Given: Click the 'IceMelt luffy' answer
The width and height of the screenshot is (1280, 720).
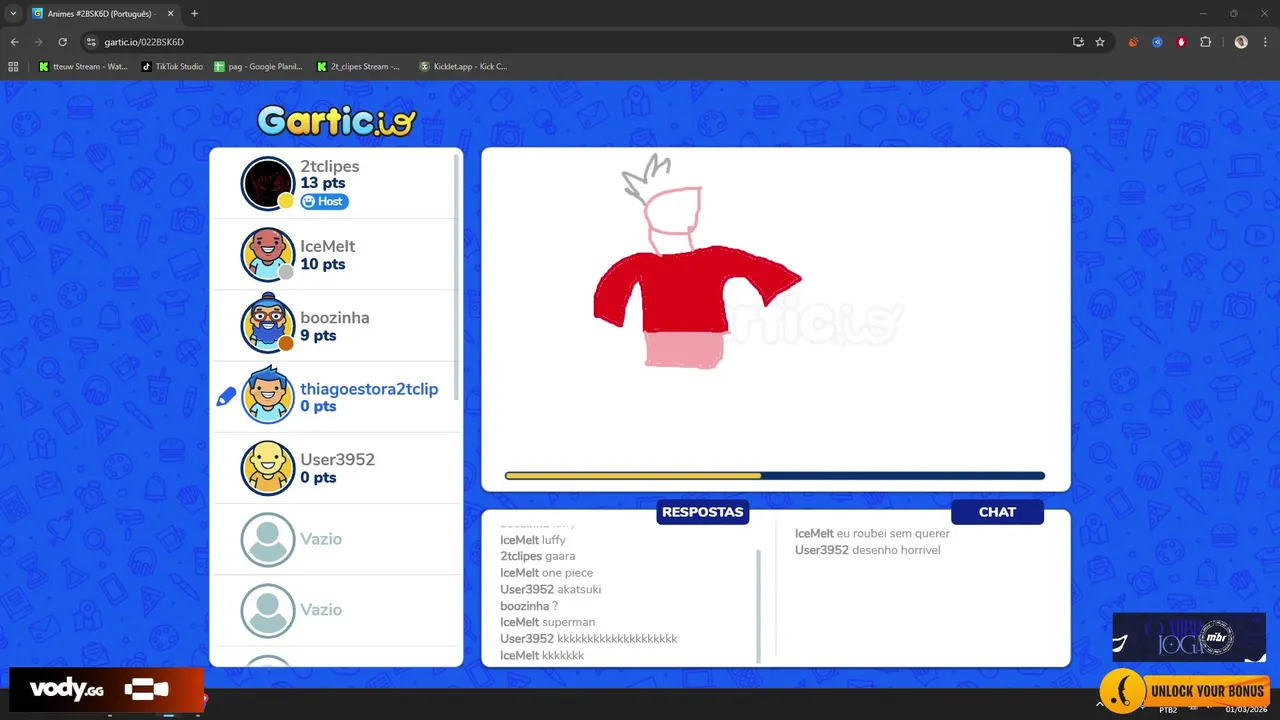Looking at the screenshot, I should point(533,540).
